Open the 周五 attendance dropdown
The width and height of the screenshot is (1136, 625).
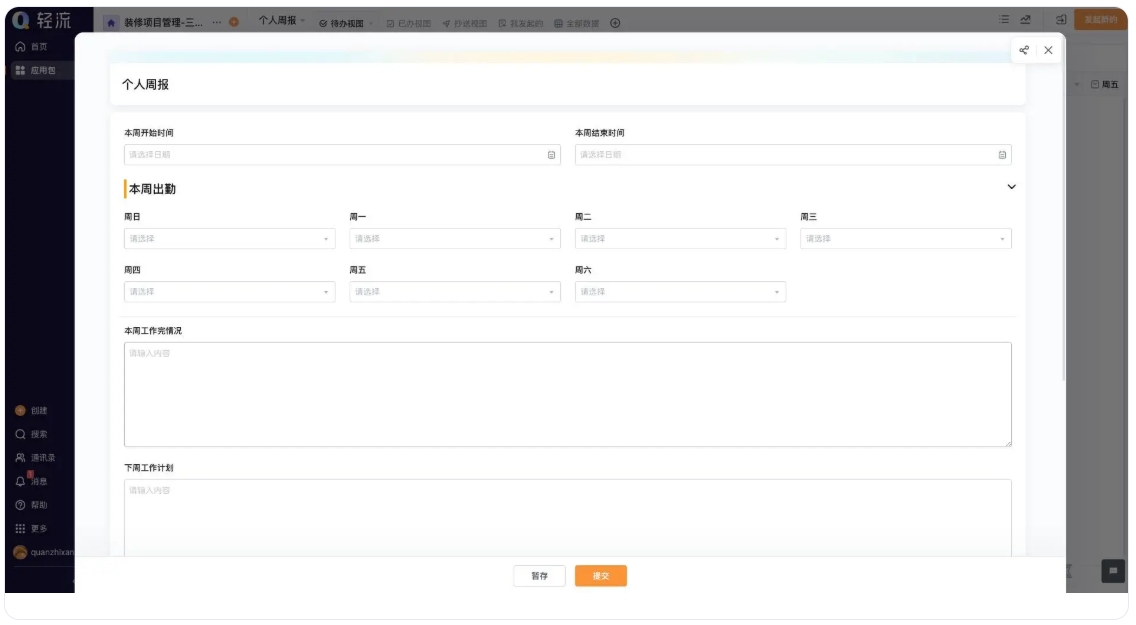click(454, 292)
